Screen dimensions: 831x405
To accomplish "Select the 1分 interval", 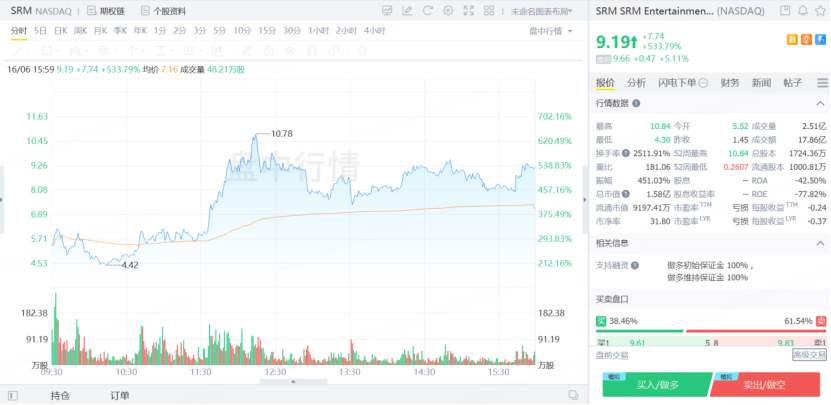I will pos(160,31).
